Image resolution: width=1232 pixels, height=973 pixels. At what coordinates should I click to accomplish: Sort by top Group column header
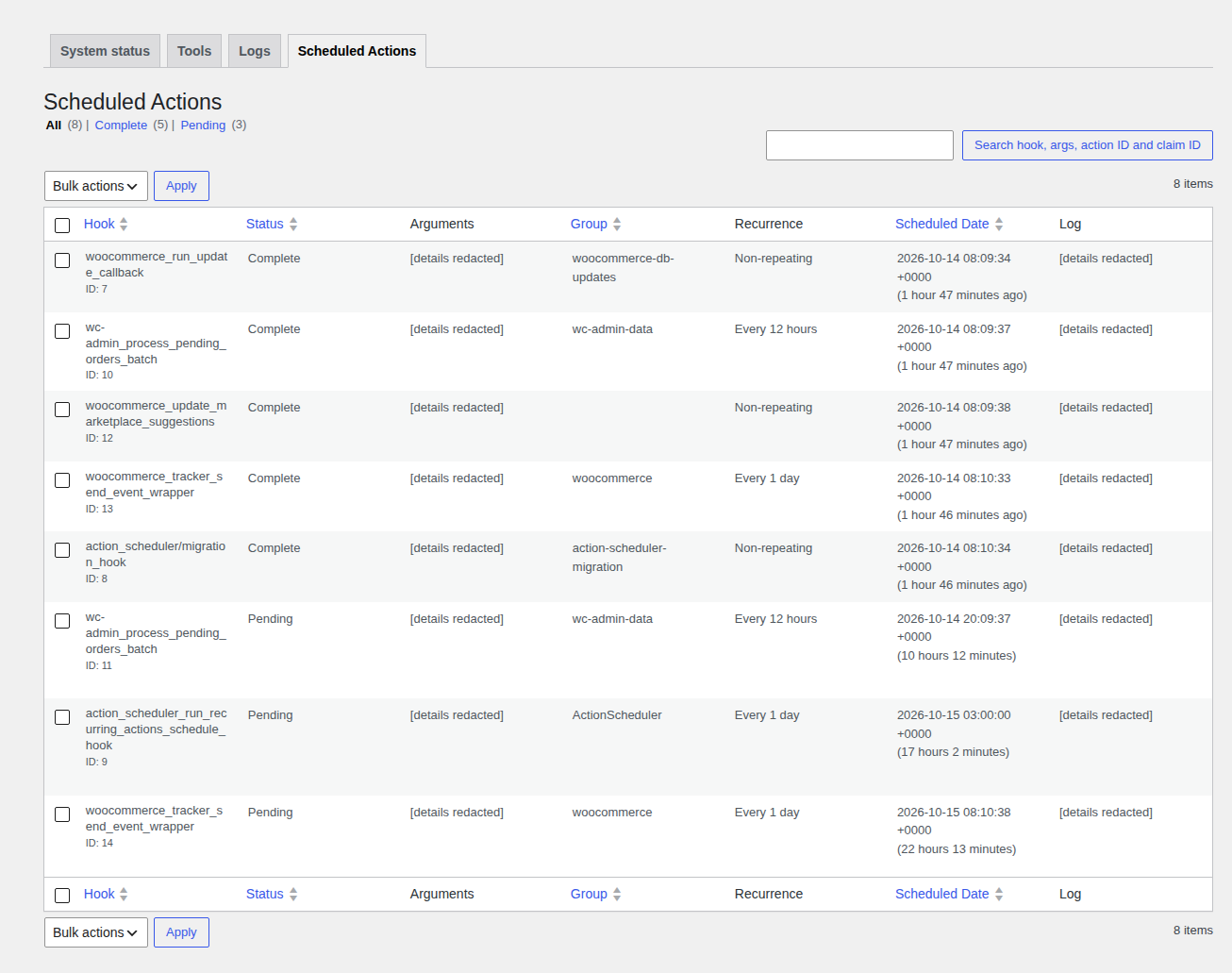(589, 224)
